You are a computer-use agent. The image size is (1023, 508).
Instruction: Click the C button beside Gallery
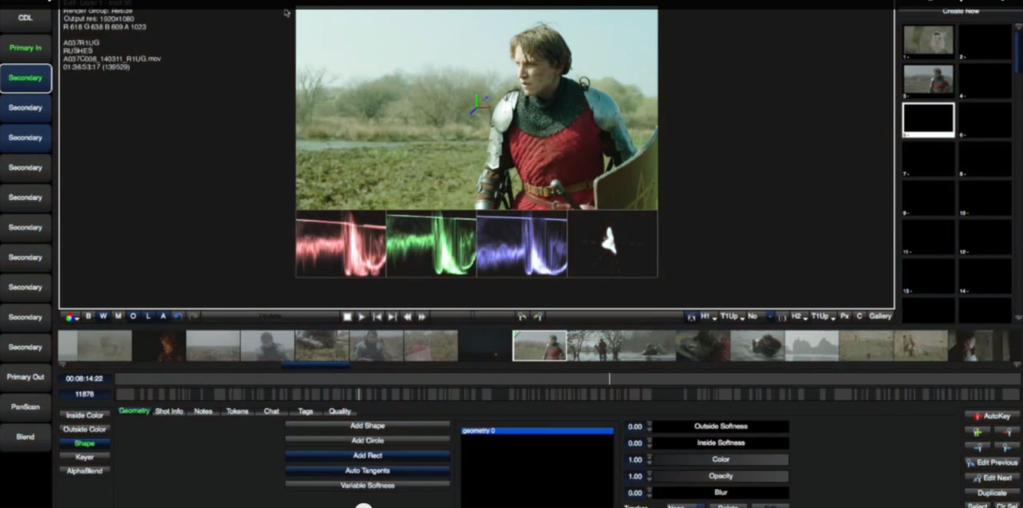[x=859, y=316]
